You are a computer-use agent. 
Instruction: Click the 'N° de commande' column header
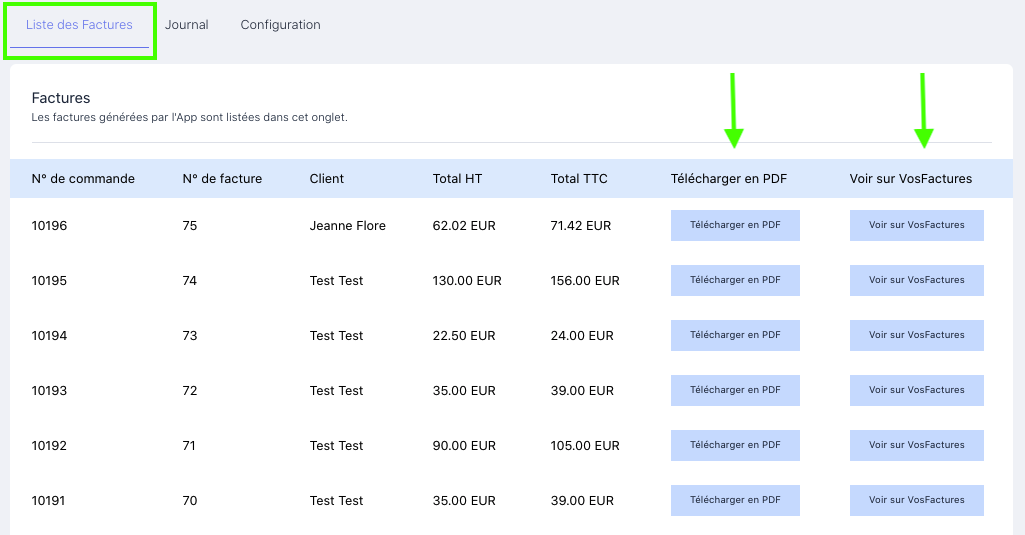[83, 179]
